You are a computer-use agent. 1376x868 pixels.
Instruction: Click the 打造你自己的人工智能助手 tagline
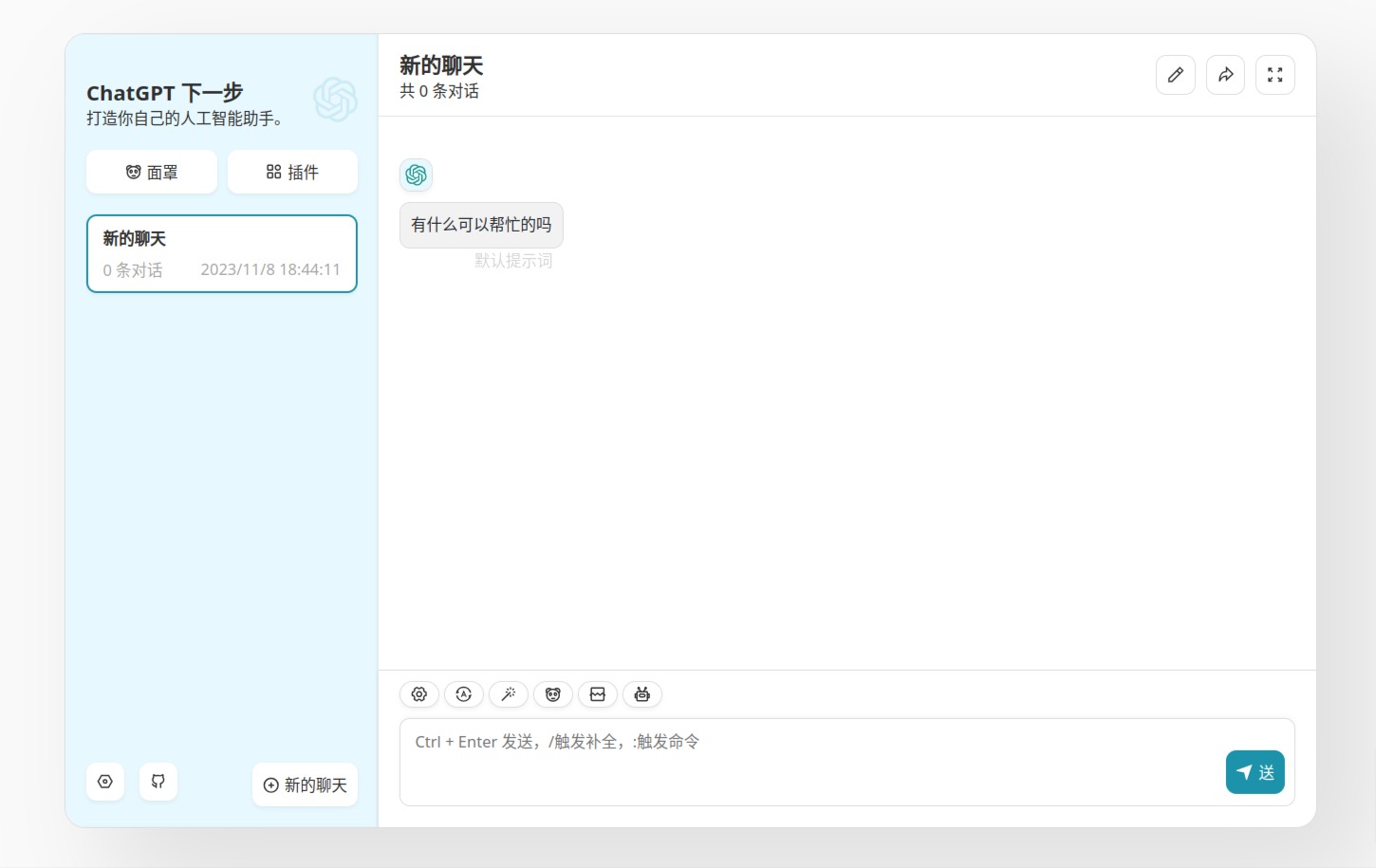(x=184, y=119)
